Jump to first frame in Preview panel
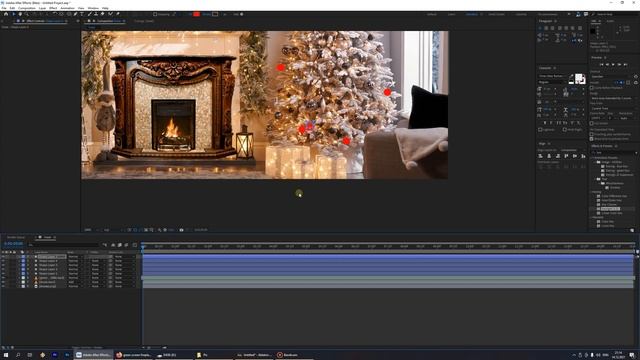This screenshot has height=360, width=640. [602, 64]
